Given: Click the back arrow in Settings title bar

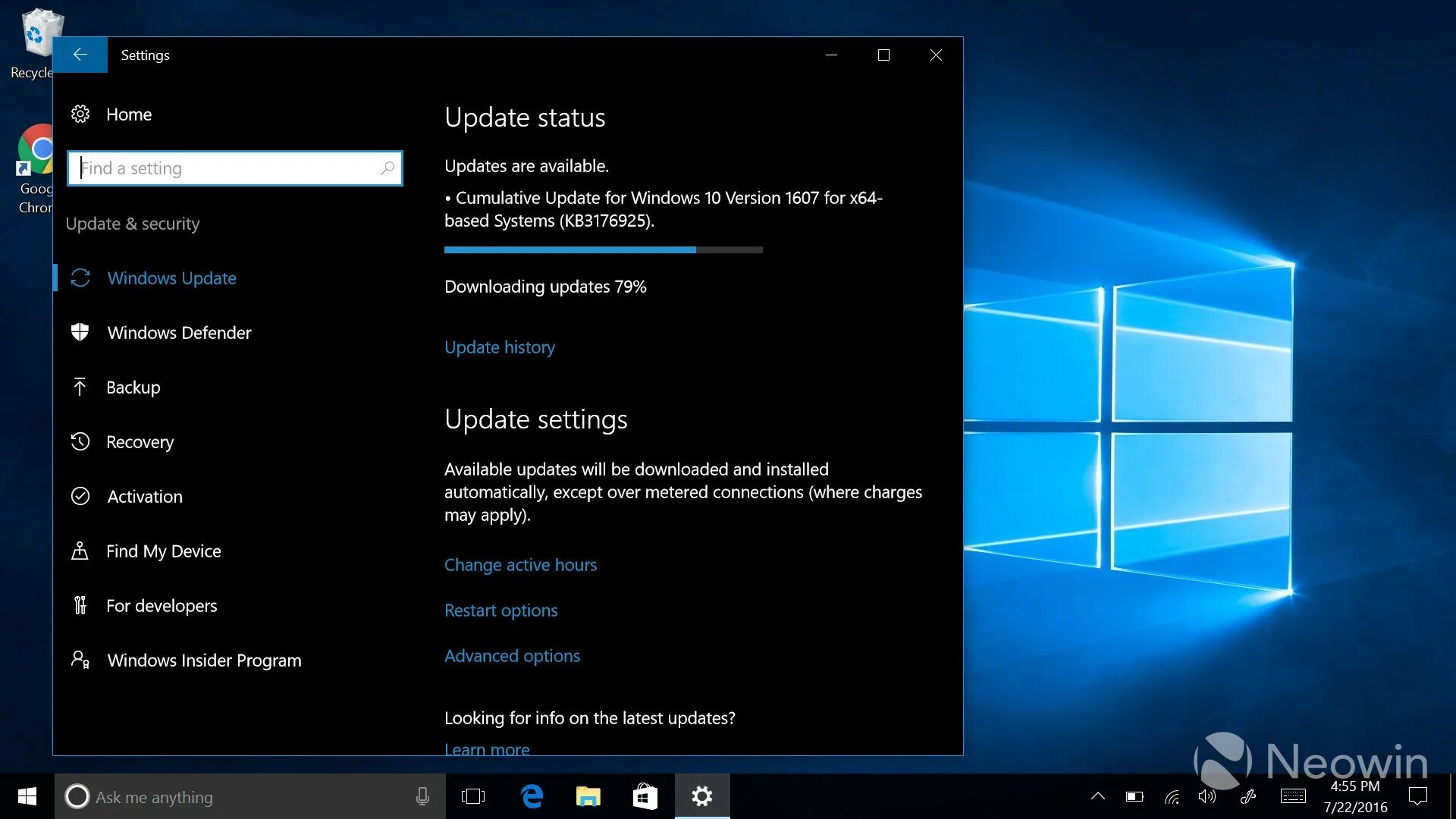Looking at the screenshot, I should pyautogui.click(x=80, y=55).
